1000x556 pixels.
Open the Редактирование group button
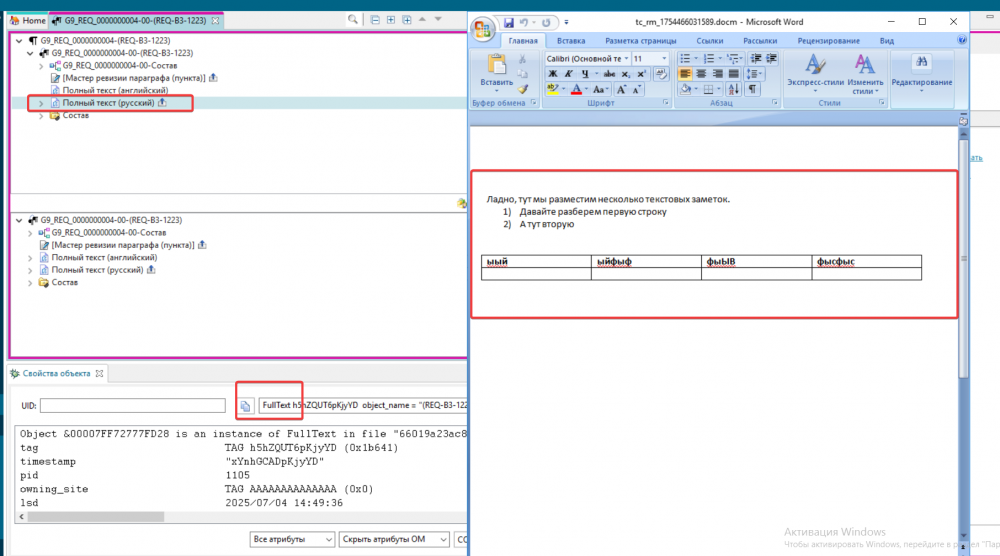point(922,74)
